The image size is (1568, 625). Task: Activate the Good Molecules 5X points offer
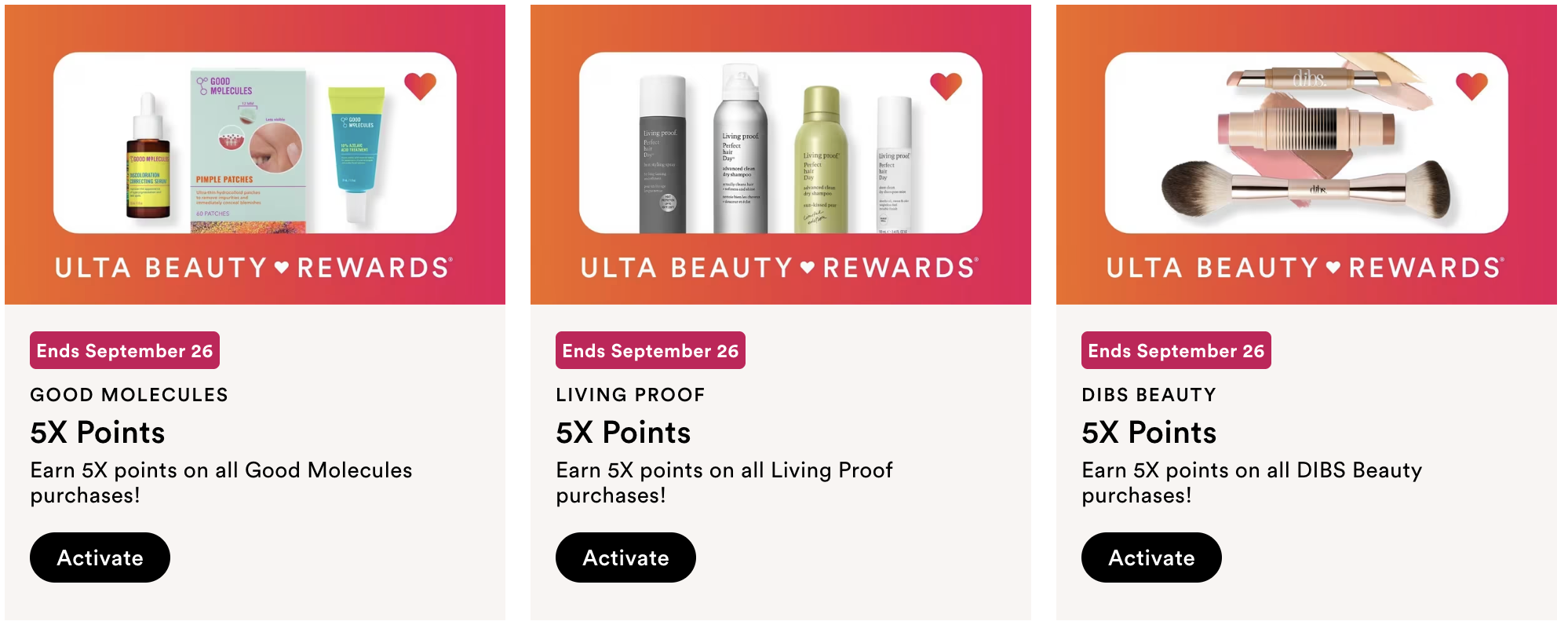[100, 557]
